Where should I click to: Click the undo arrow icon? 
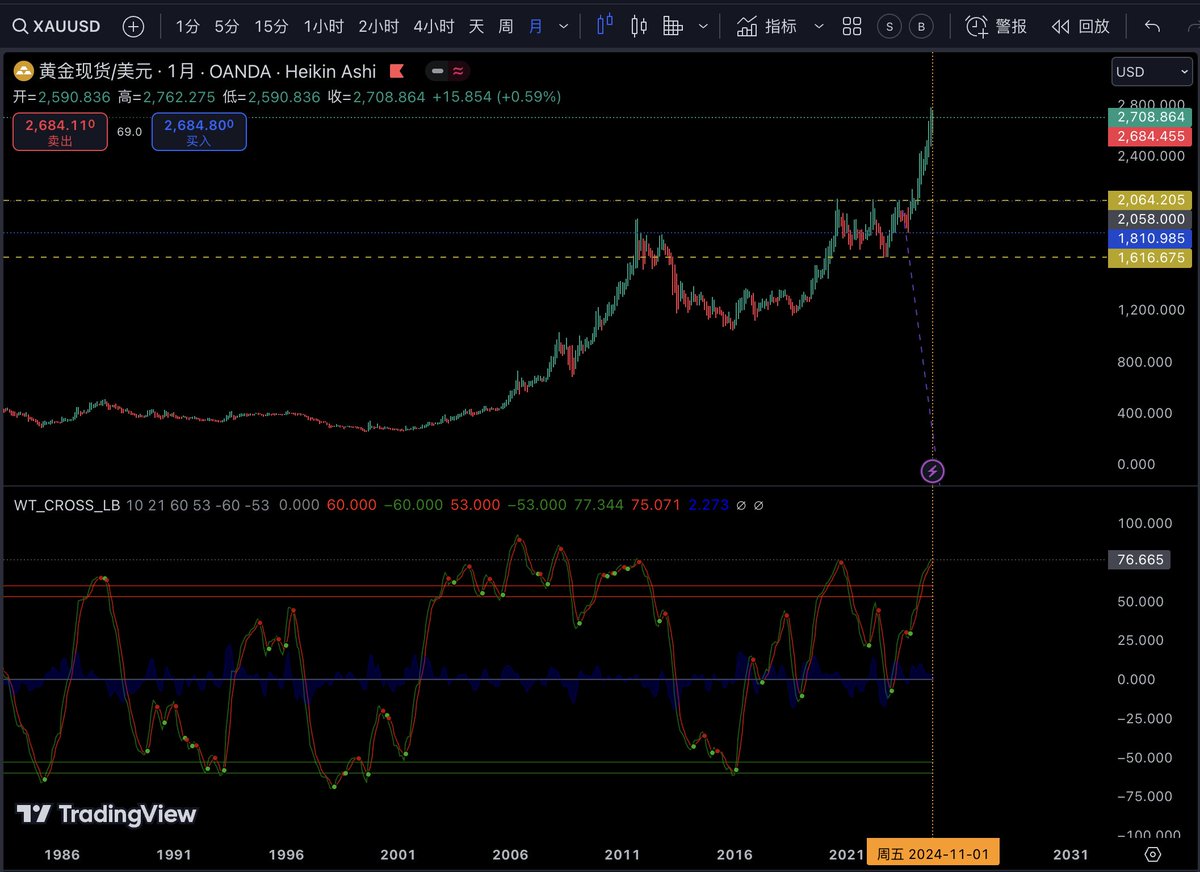point(1152,27)
